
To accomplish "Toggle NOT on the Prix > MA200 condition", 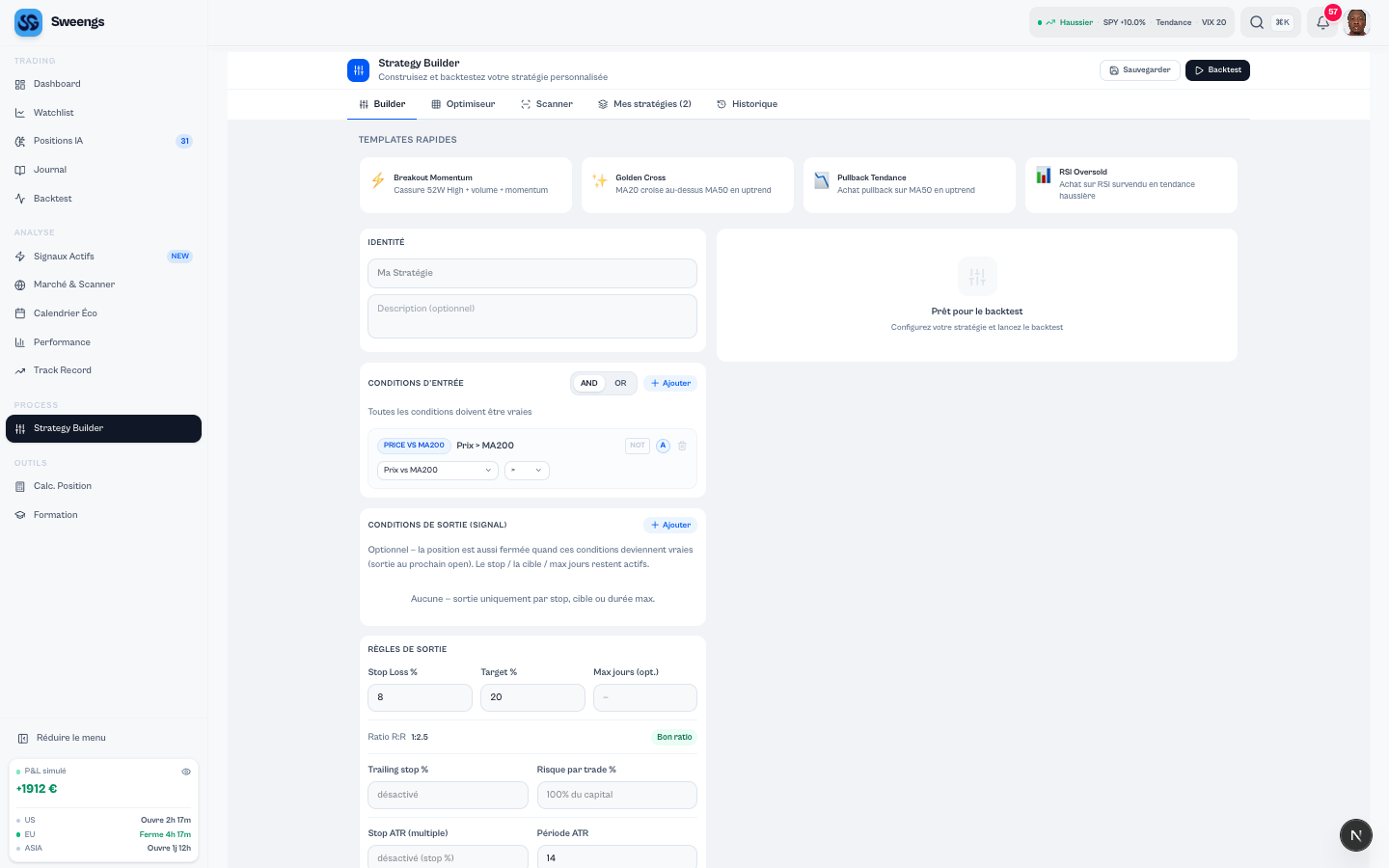I will coord(638,446).
